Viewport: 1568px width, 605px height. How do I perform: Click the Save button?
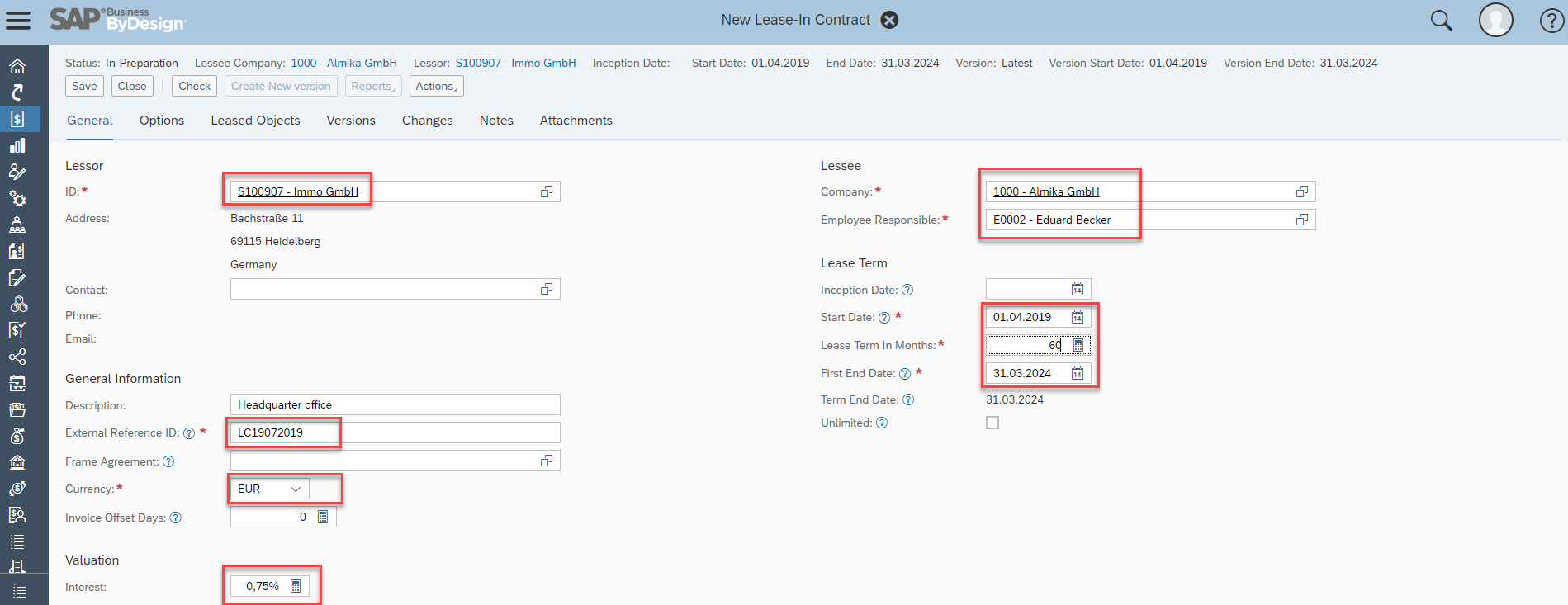coord(84,86)
